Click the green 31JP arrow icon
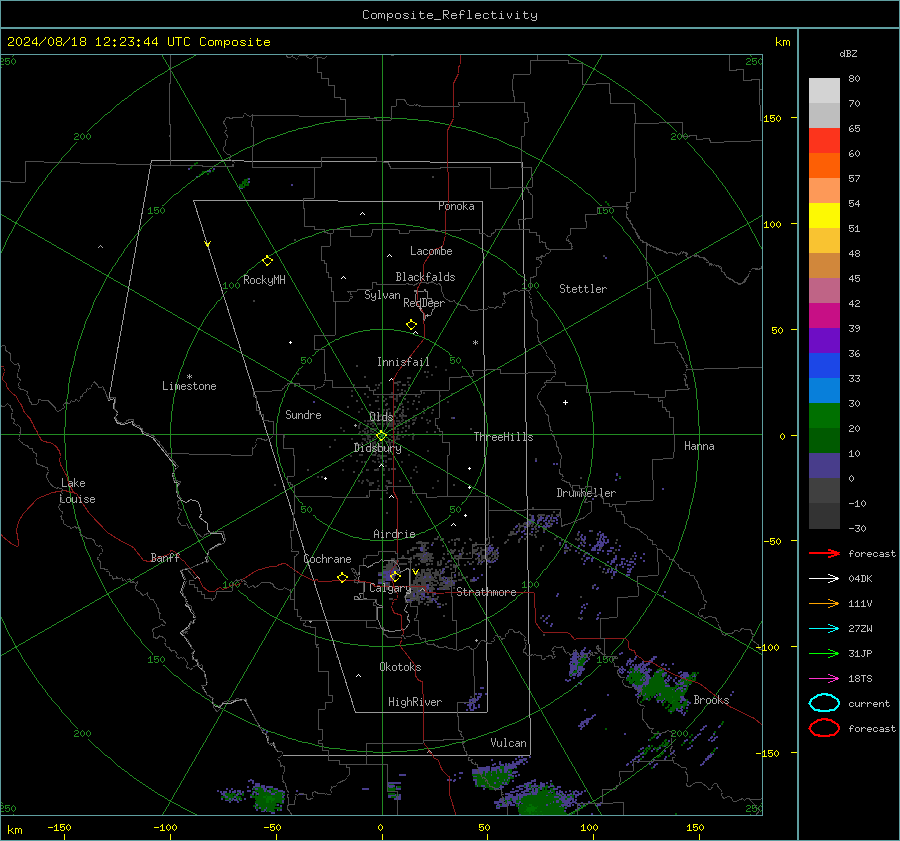The height and width of the screenshot is (841, 900). (x=824, y=653)
